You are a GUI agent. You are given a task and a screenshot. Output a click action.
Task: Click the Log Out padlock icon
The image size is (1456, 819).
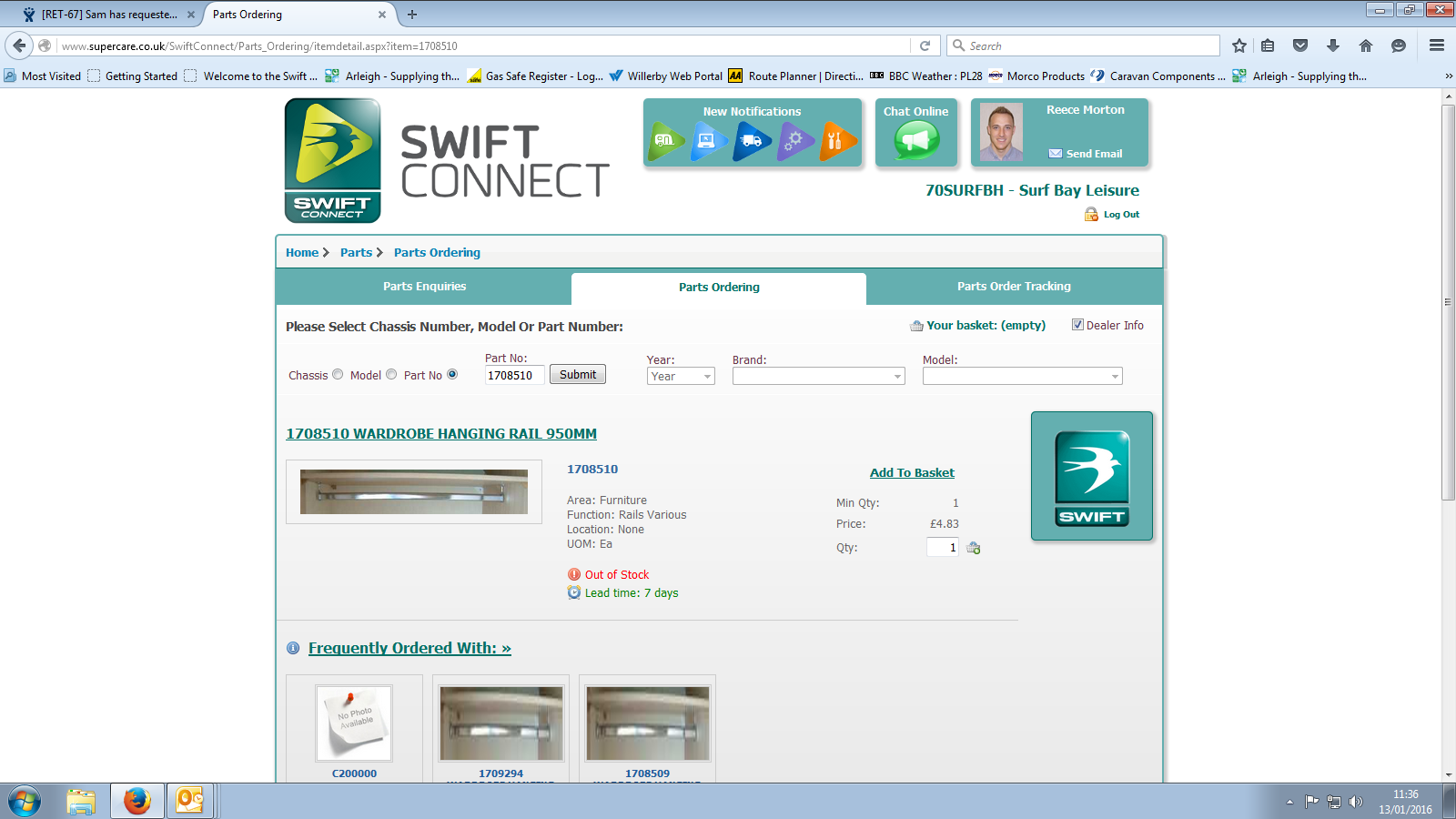click(1091, 214)
